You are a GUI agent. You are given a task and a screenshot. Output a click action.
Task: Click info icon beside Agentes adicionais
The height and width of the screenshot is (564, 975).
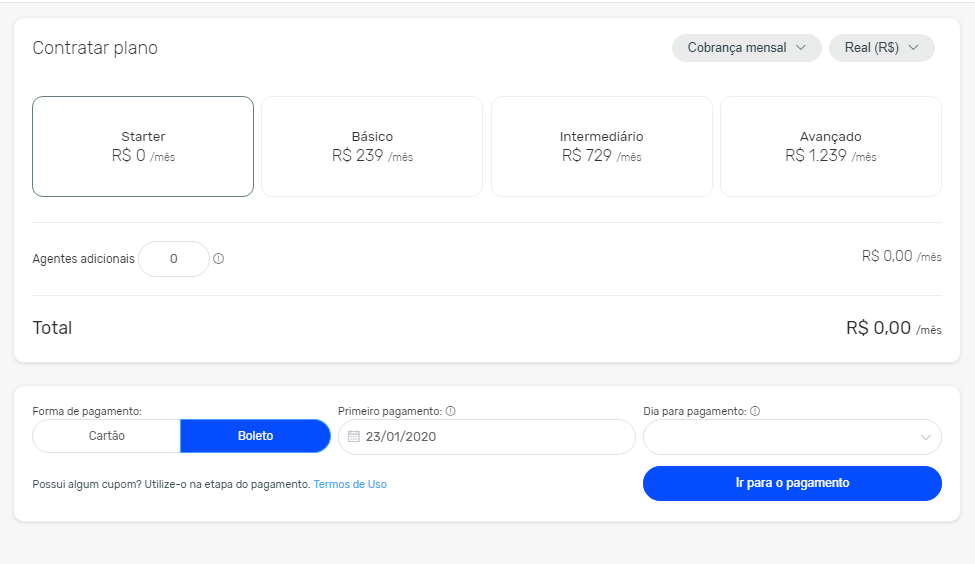click(218, 259)
